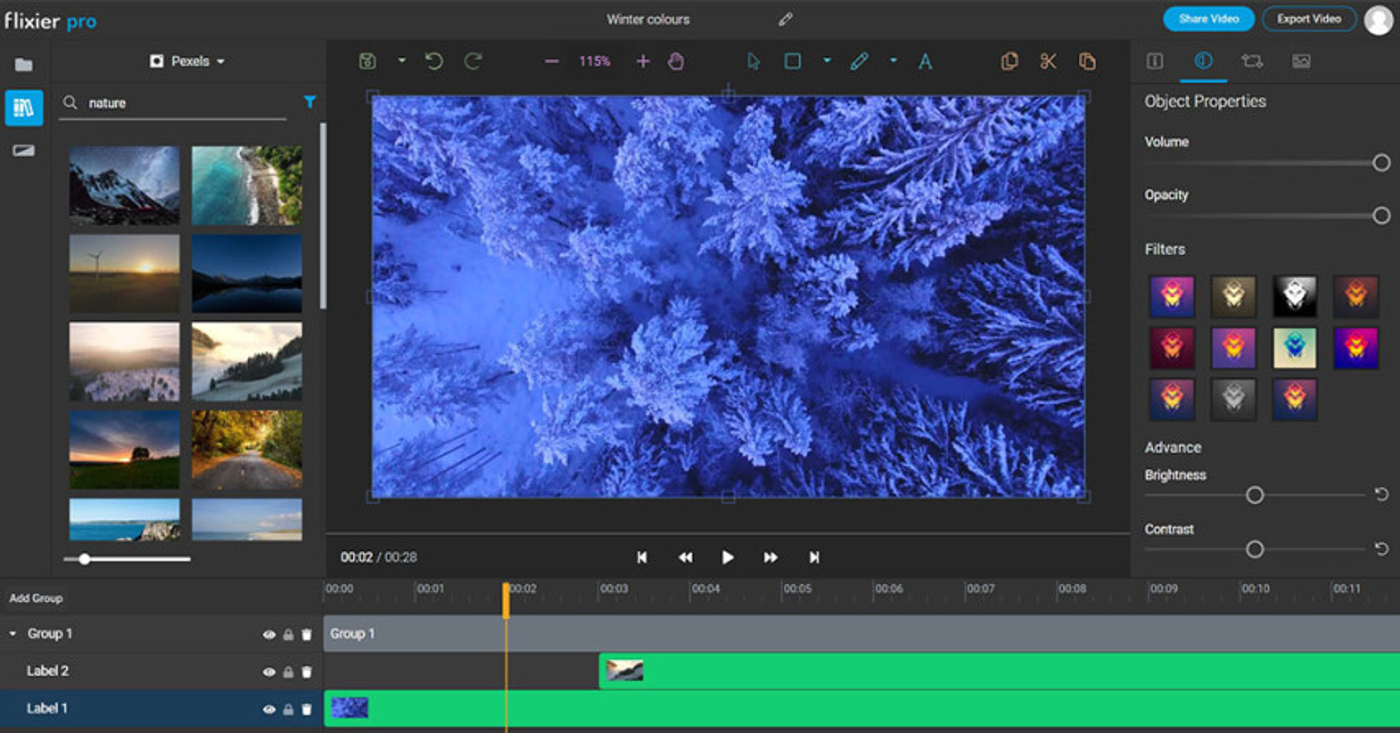The width and height of the screenshot is (1400, 733).
Task: Open the Flixier media library sidebar icon
Action: point(22,108)
